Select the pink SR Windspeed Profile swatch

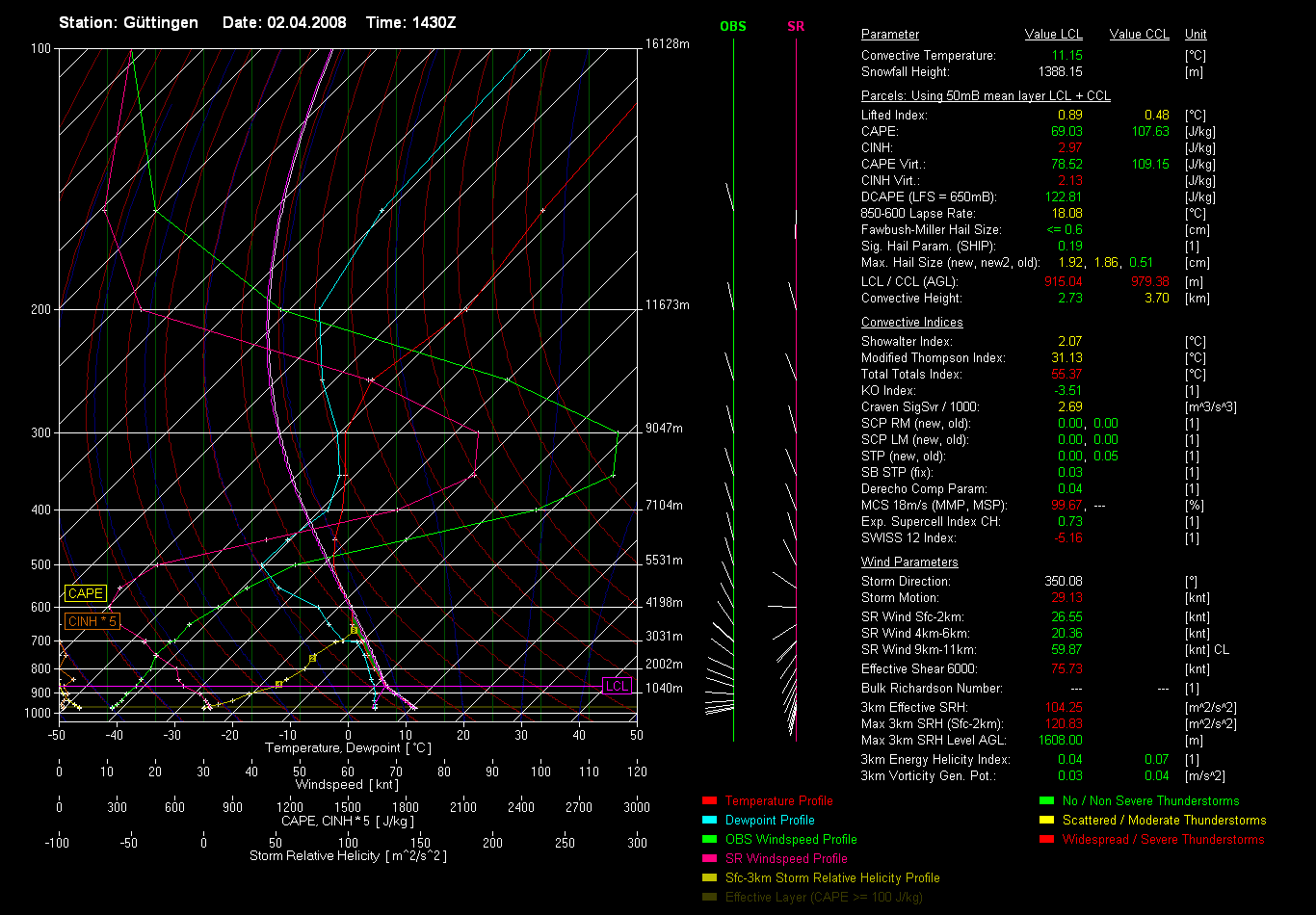pos(710,859)
